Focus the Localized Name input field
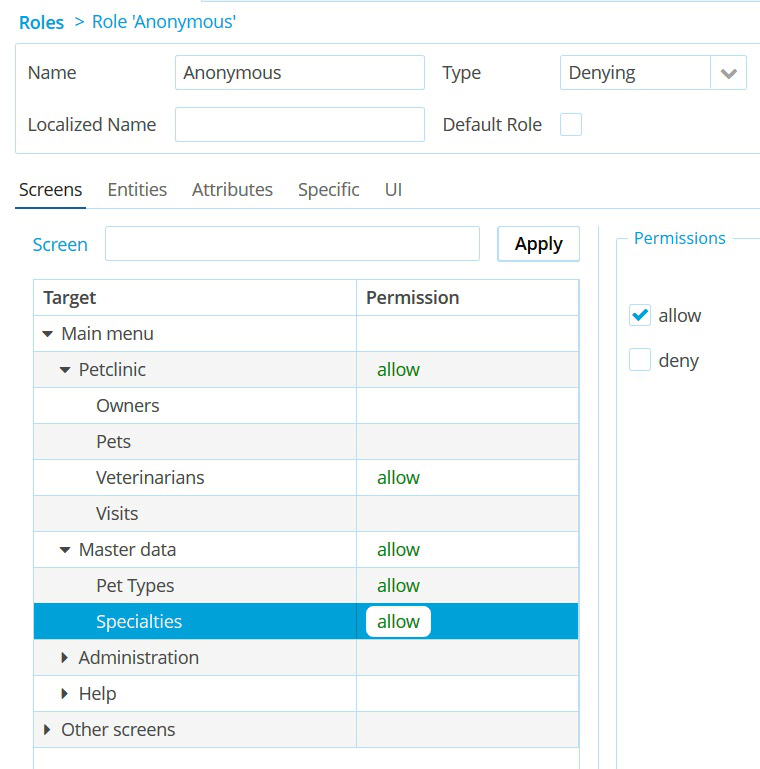Viewport: 760px width, 769px height. tap(299, 125)
